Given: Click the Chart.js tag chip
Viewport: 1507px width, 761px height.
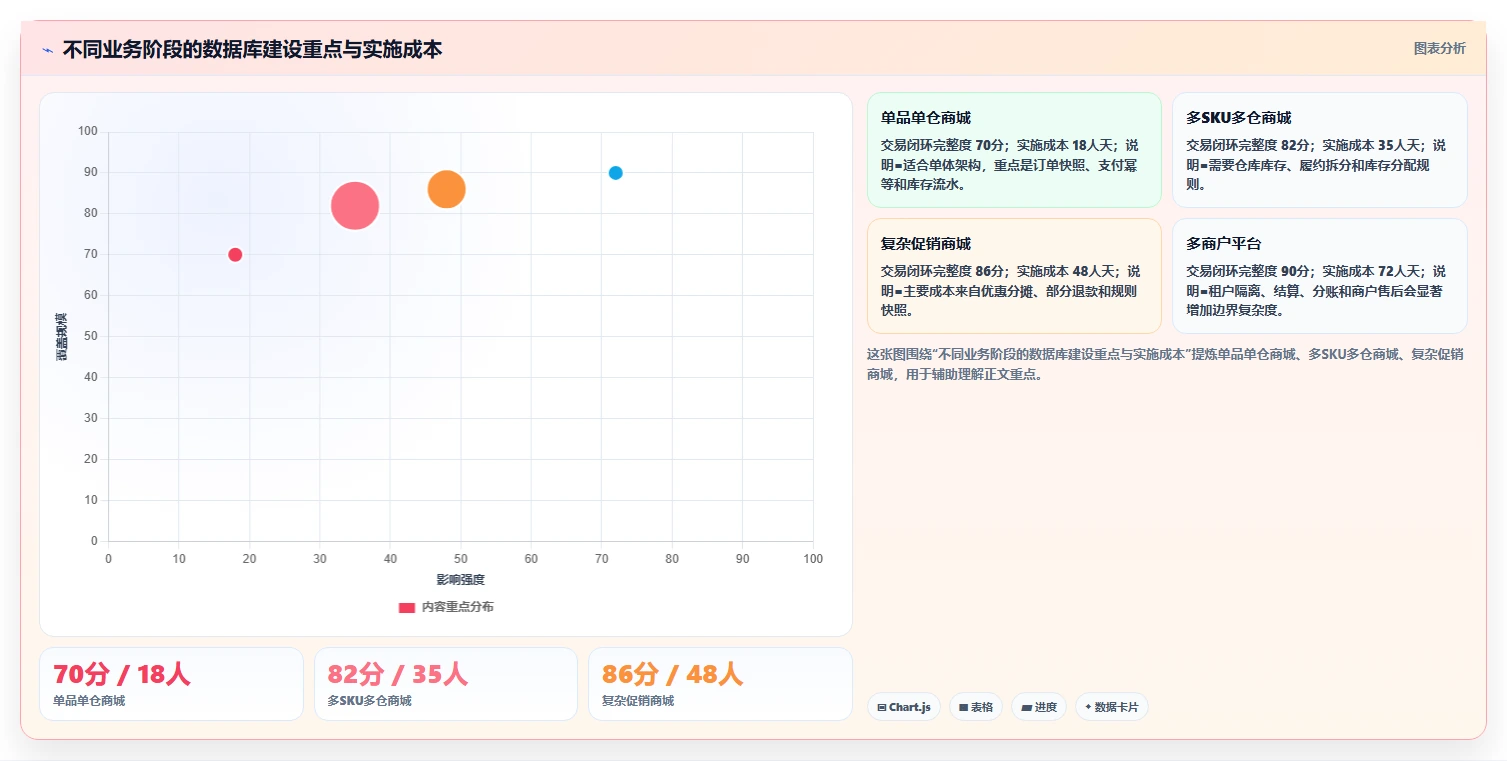Looking at the screenshot, I should (x=903, y=707).
